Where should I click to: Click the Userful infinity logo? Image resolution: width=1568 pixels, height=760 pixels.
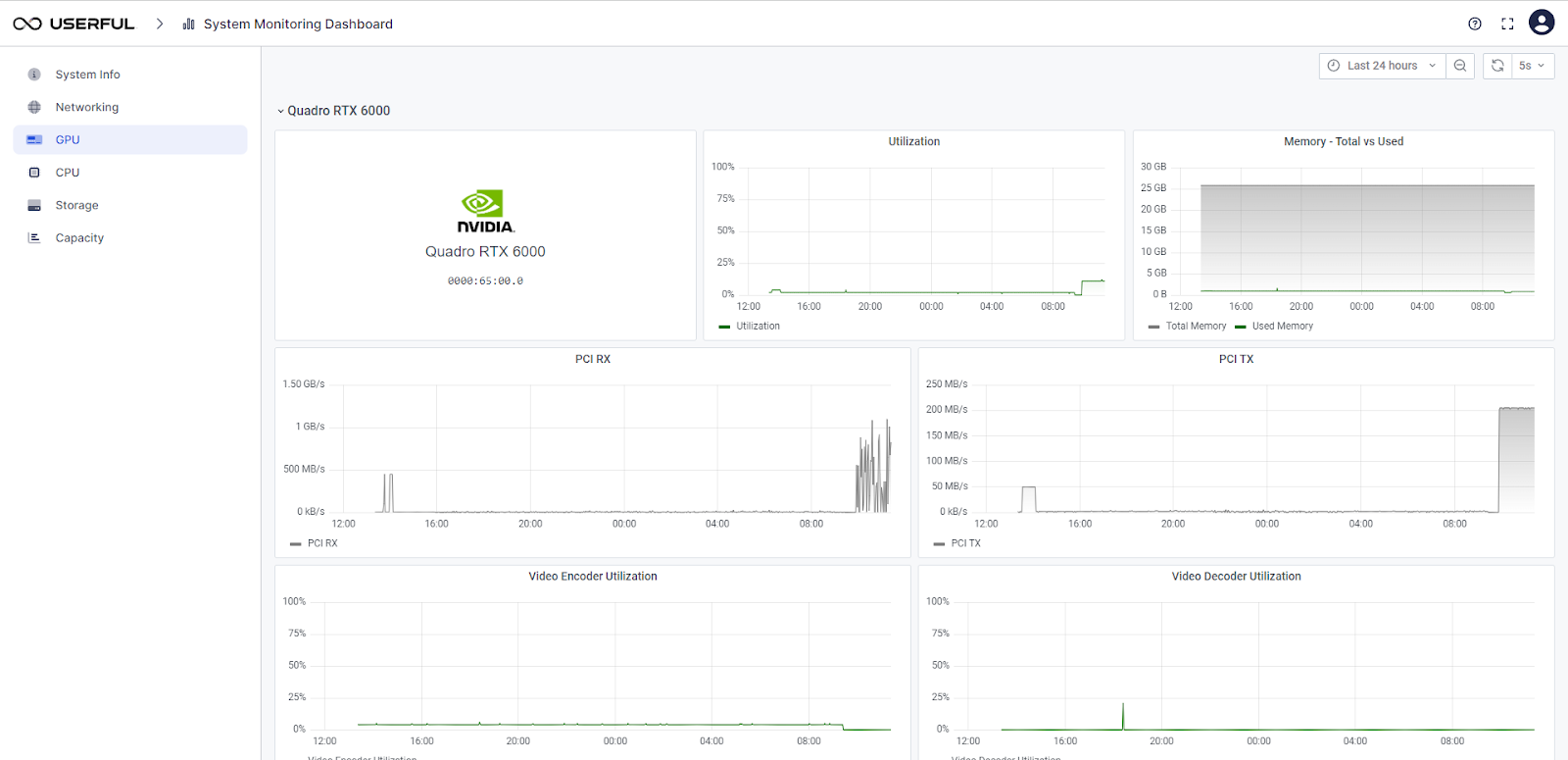27,24
